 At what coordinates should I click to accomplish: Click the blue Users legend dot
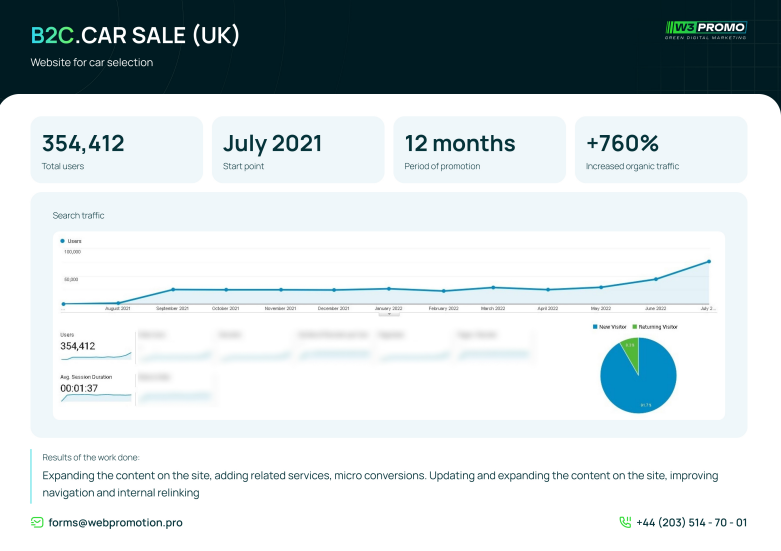(x=63, y=241)
